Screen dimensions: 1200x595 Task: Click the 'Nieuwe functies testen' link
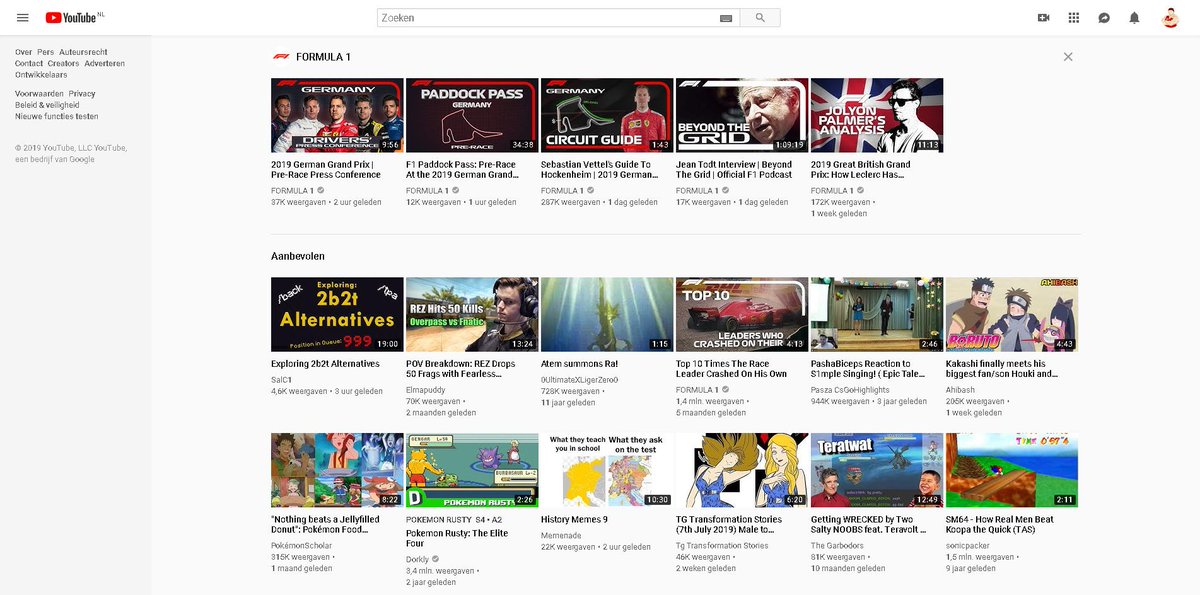57,117
